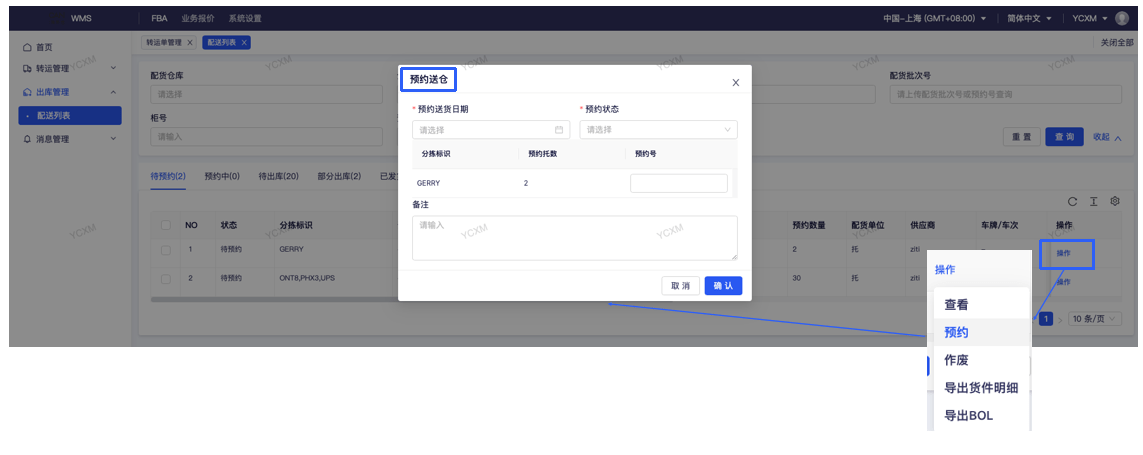Open the 系统设置 top menu
The width and height of the screenshot is (1143, 455).
pos(244,18)
